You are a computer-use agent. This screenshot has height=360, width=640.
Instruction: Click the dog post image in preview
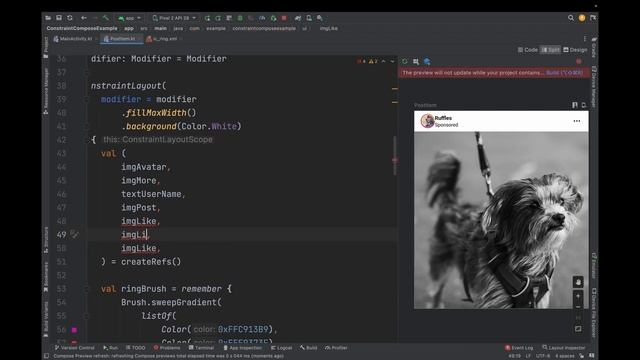pyautogui.click(x=501, y=220)
